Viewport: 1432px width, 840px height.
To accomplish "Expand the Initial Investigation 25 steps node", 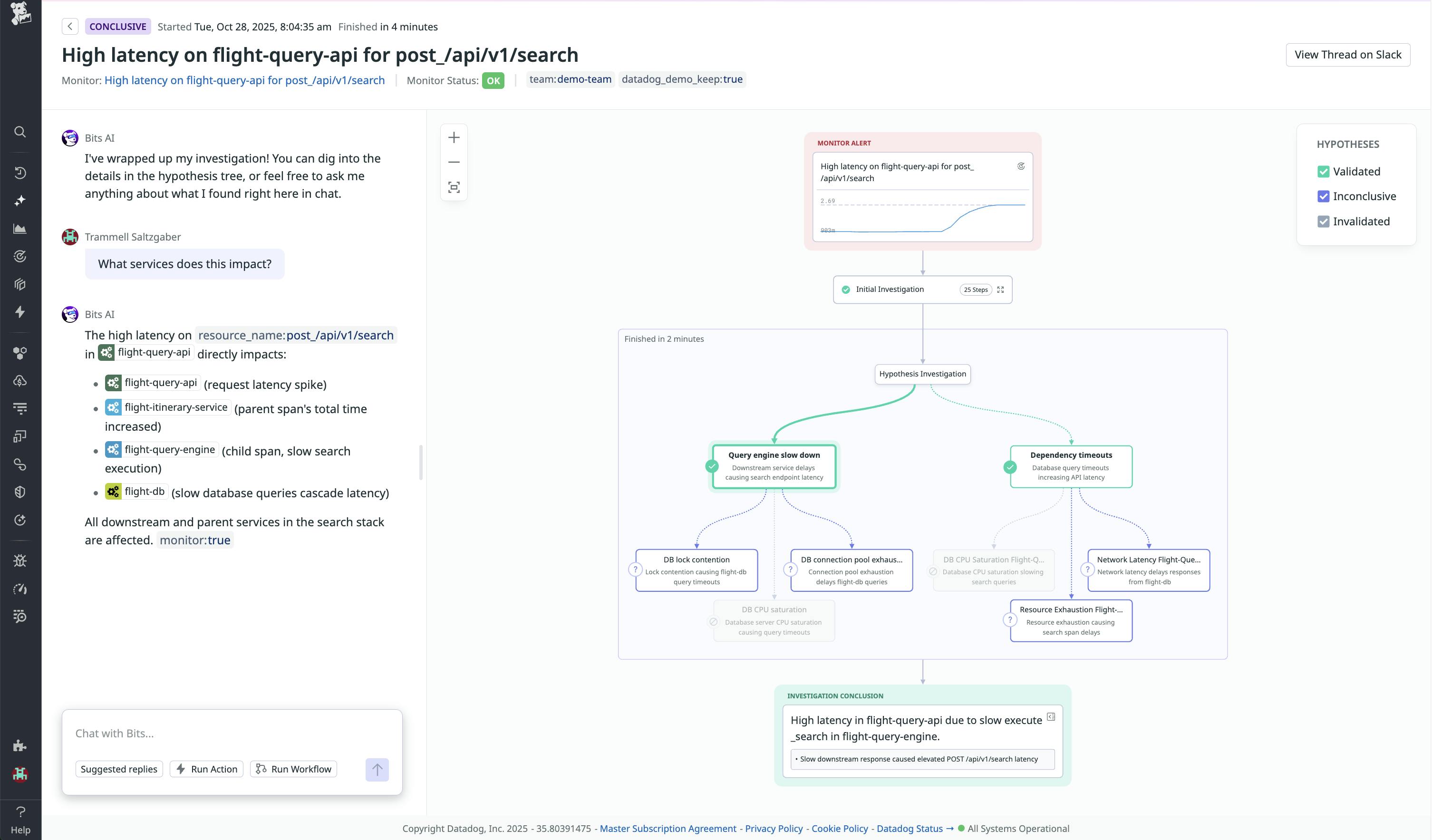I will coord(1001,290).
